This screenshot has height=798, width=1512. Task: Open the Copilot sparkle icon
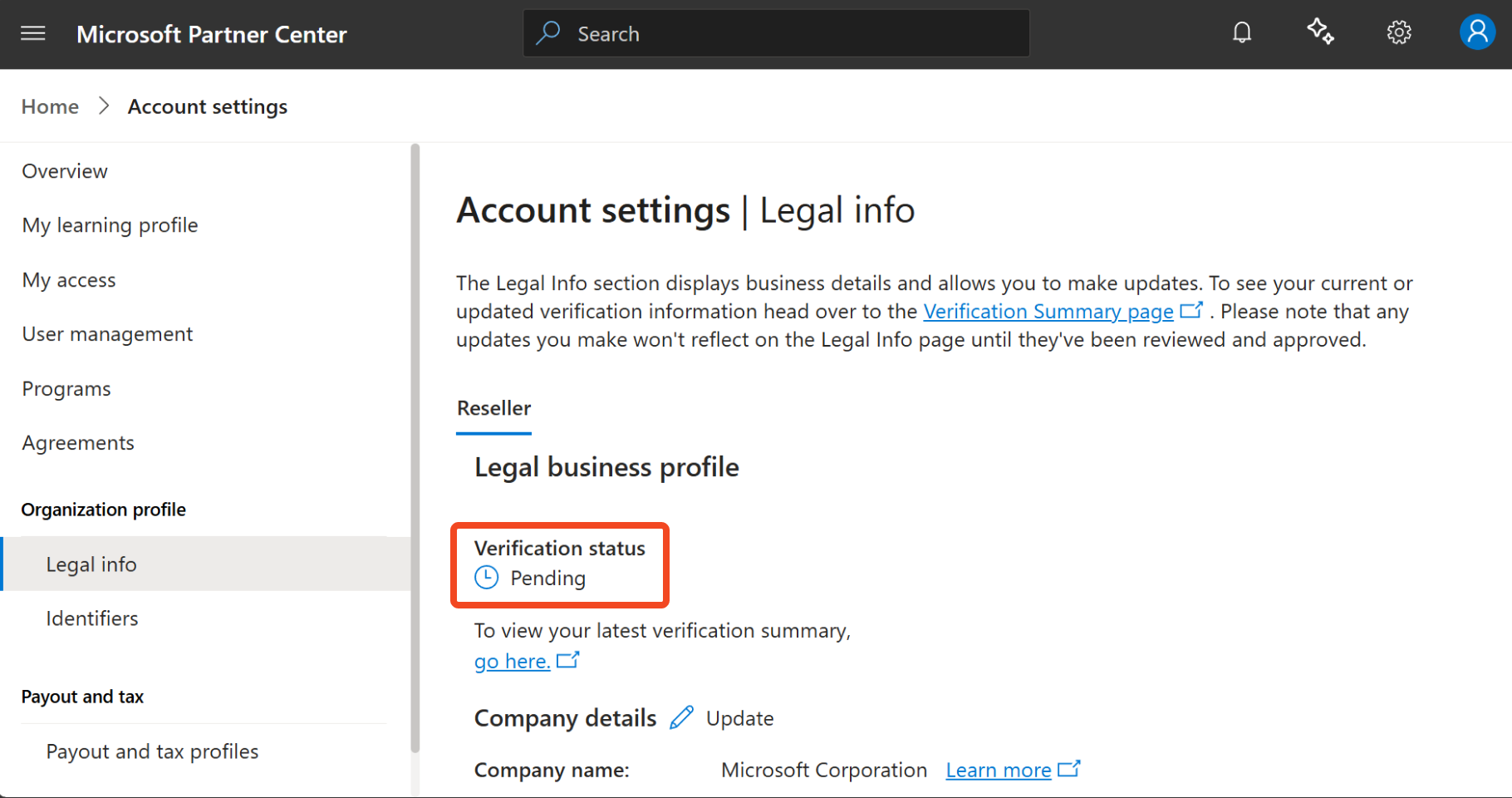coord(1320,32)
